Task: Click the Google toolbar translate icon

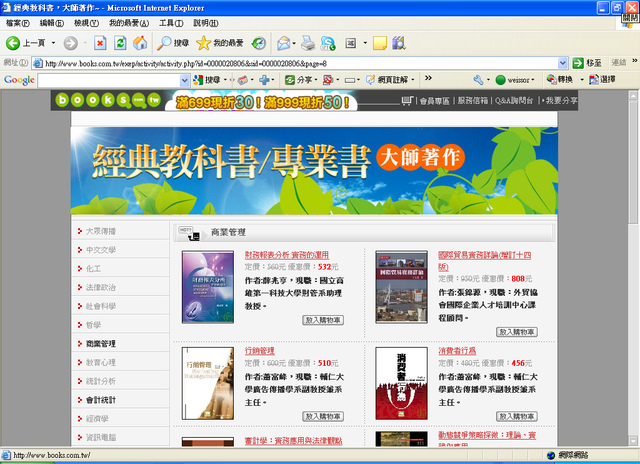Action: click(560, 80)
